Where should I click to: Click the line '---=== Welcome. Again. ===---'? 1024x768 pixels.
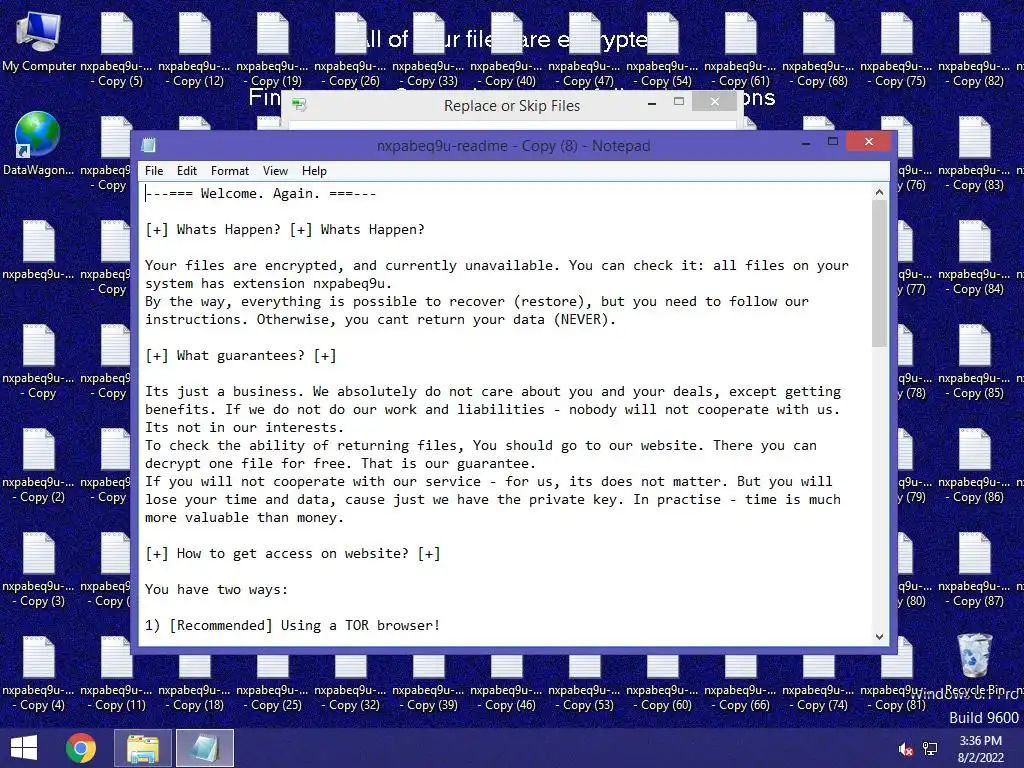[x=261, y=193]
